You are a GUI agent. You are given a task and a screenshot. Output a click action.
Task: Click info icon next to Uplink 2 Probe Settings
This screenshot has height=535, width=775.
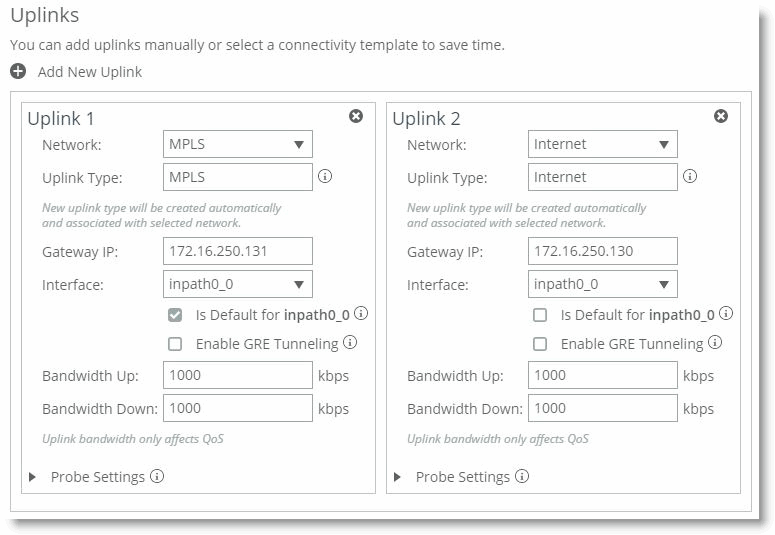pos(522,477)
